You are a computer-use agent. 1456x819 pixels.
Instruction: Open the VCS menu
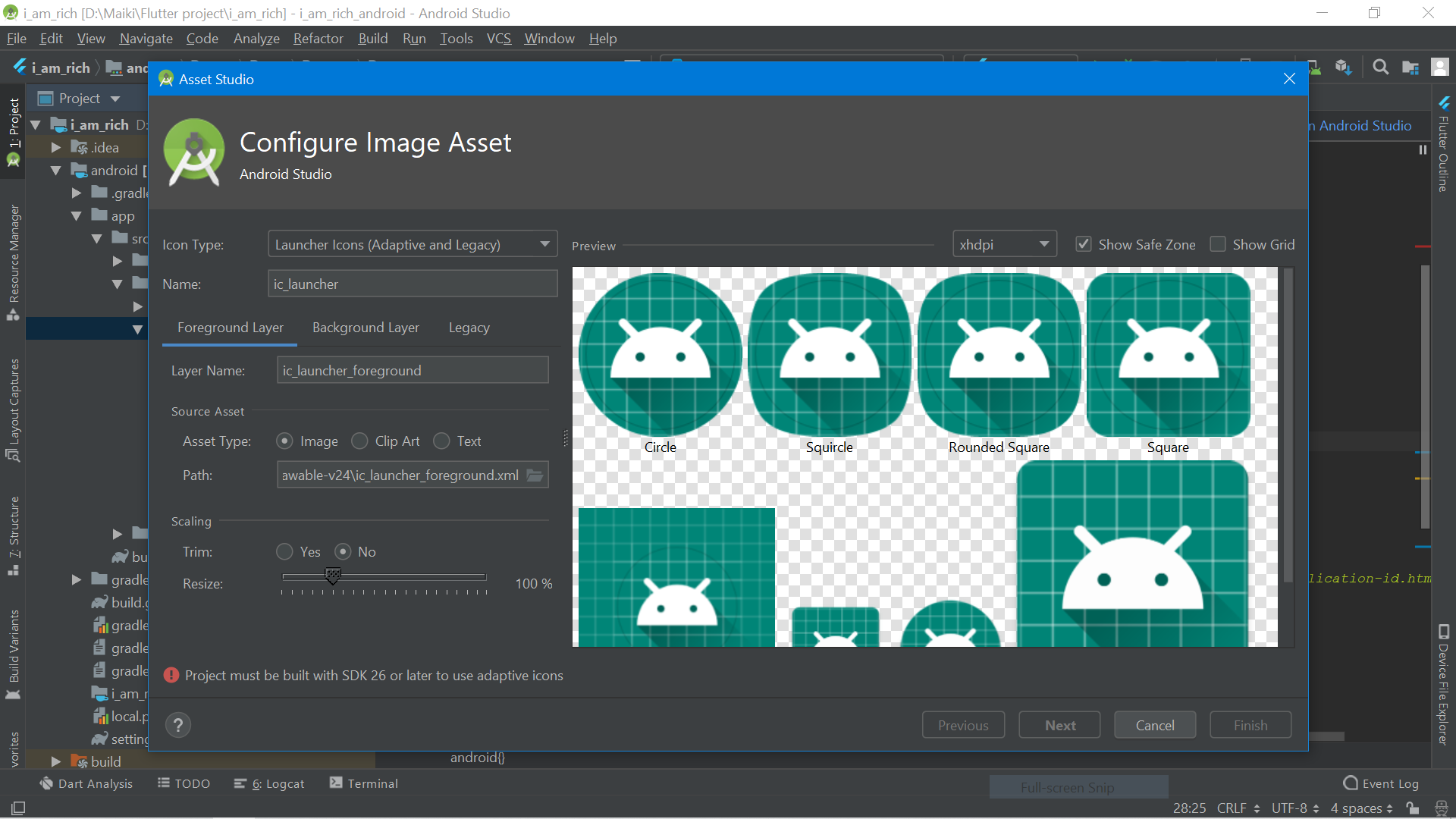(x=498, y=38)
